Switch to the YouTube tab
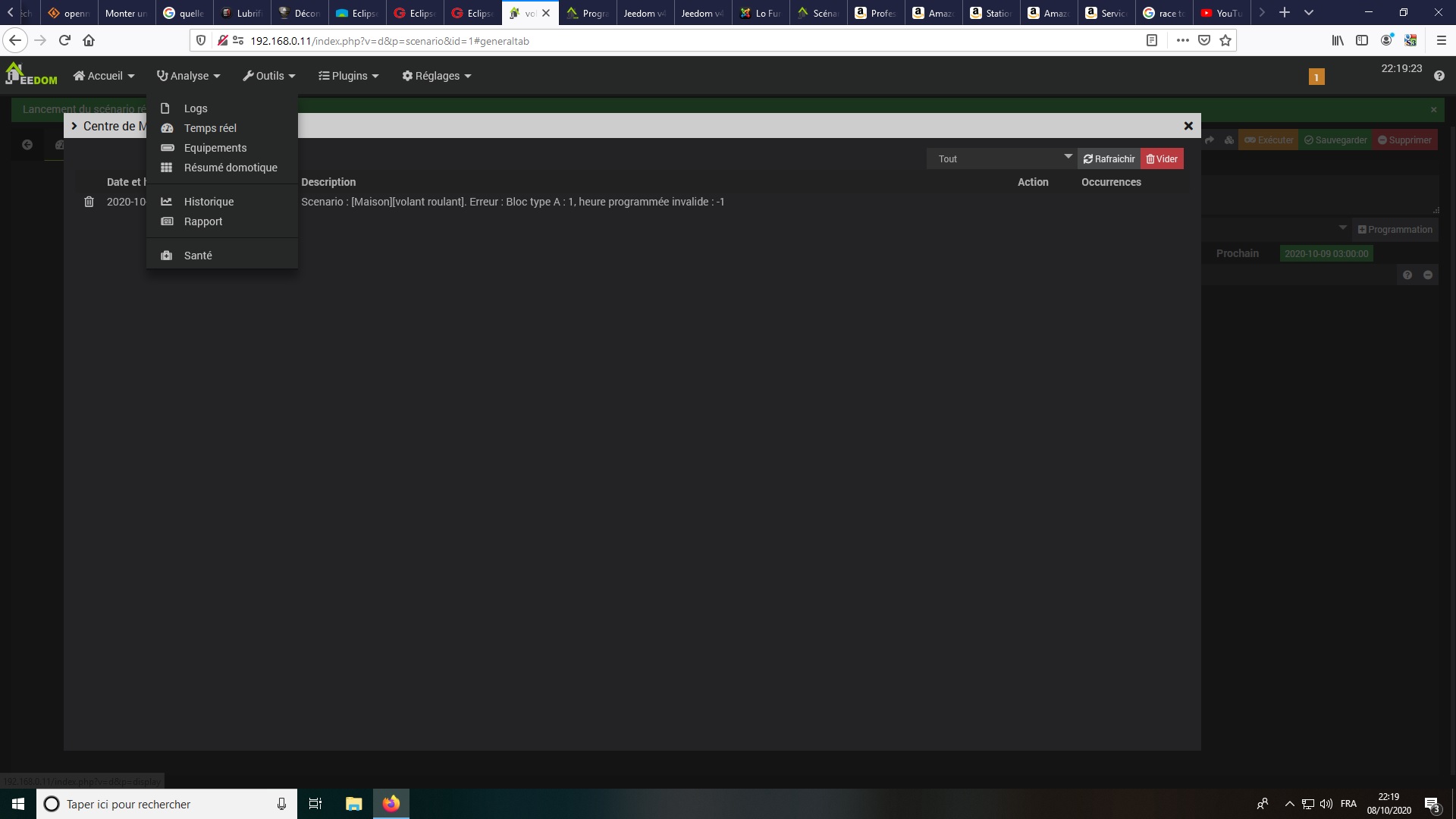This screenshot has width=1456, height=819. point(1222,13)
